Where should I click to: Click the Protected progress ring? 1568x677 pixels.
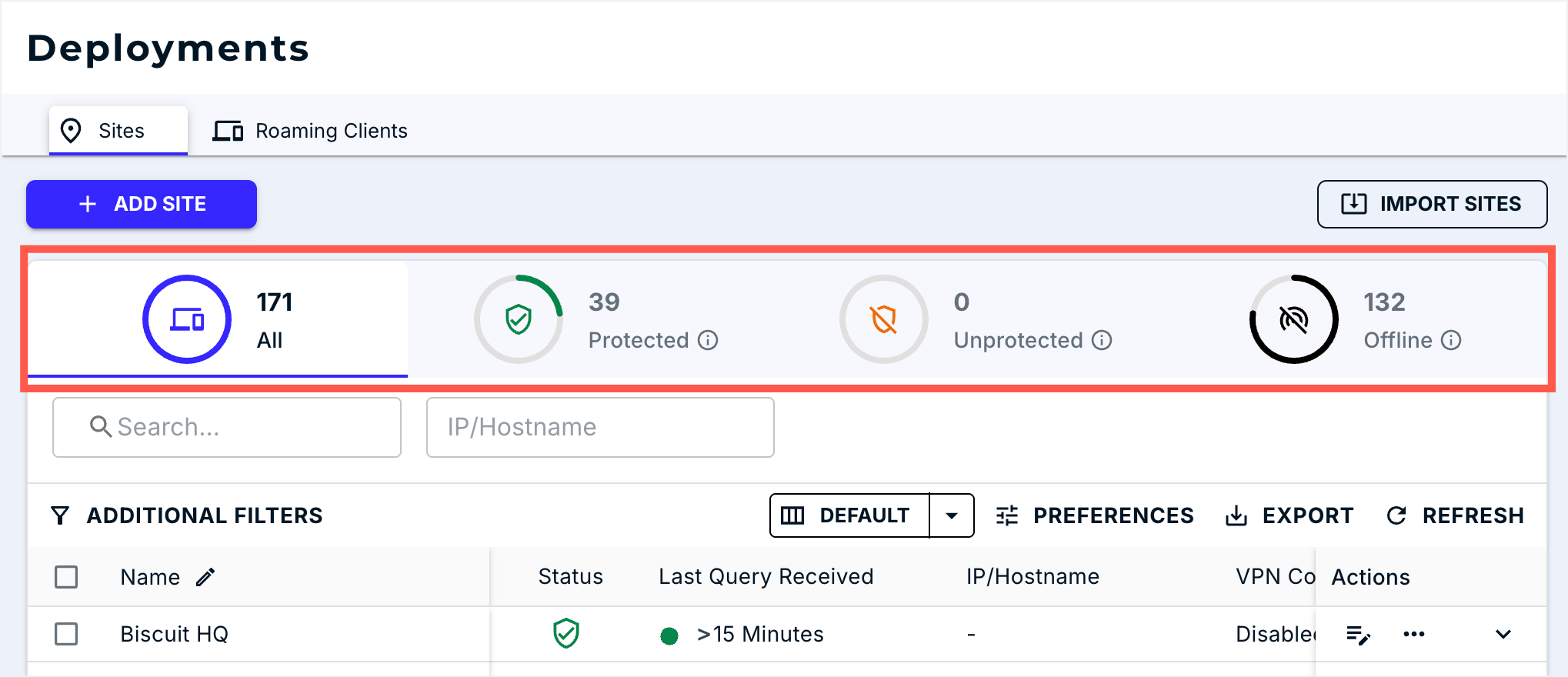[519, 319]
